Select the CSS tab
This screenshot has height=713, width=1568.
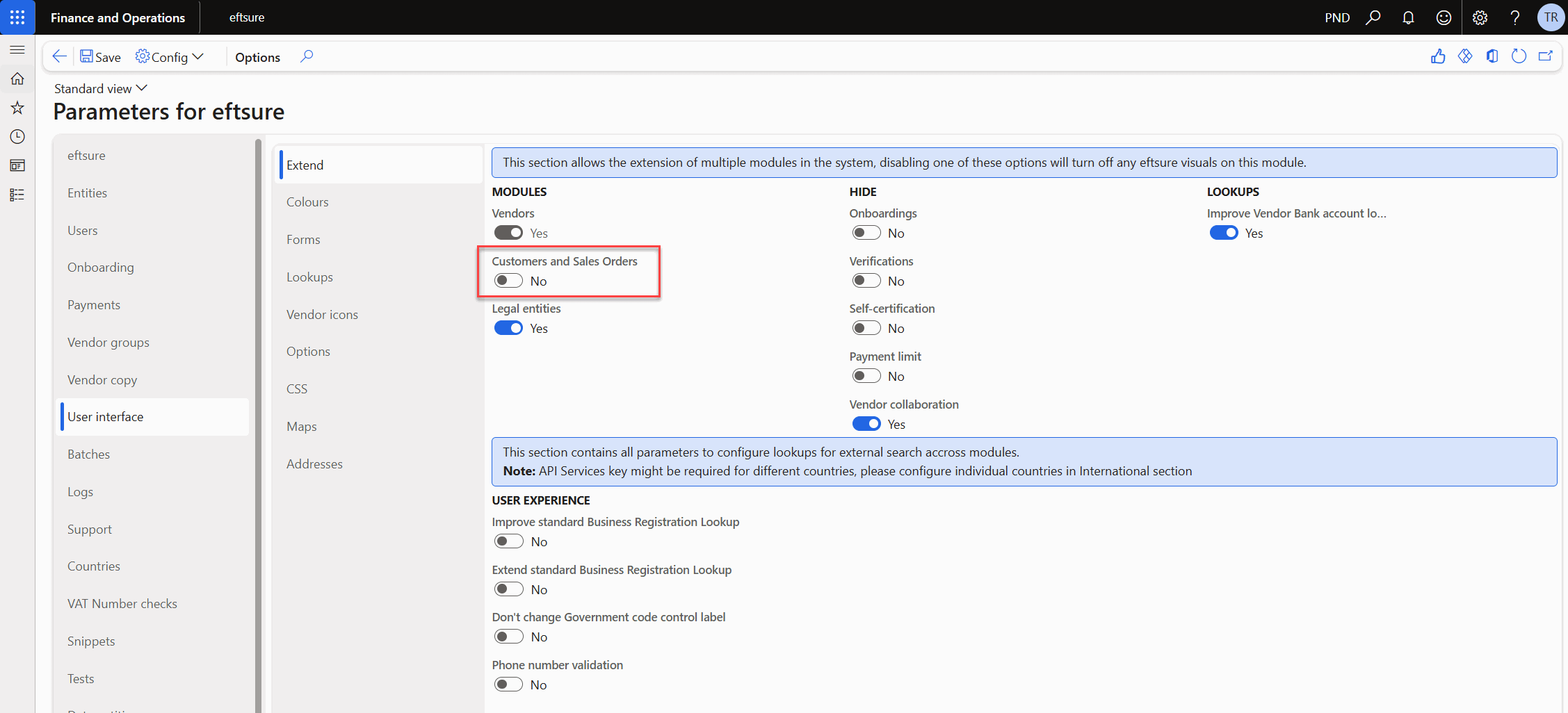[x=379, y=389]
